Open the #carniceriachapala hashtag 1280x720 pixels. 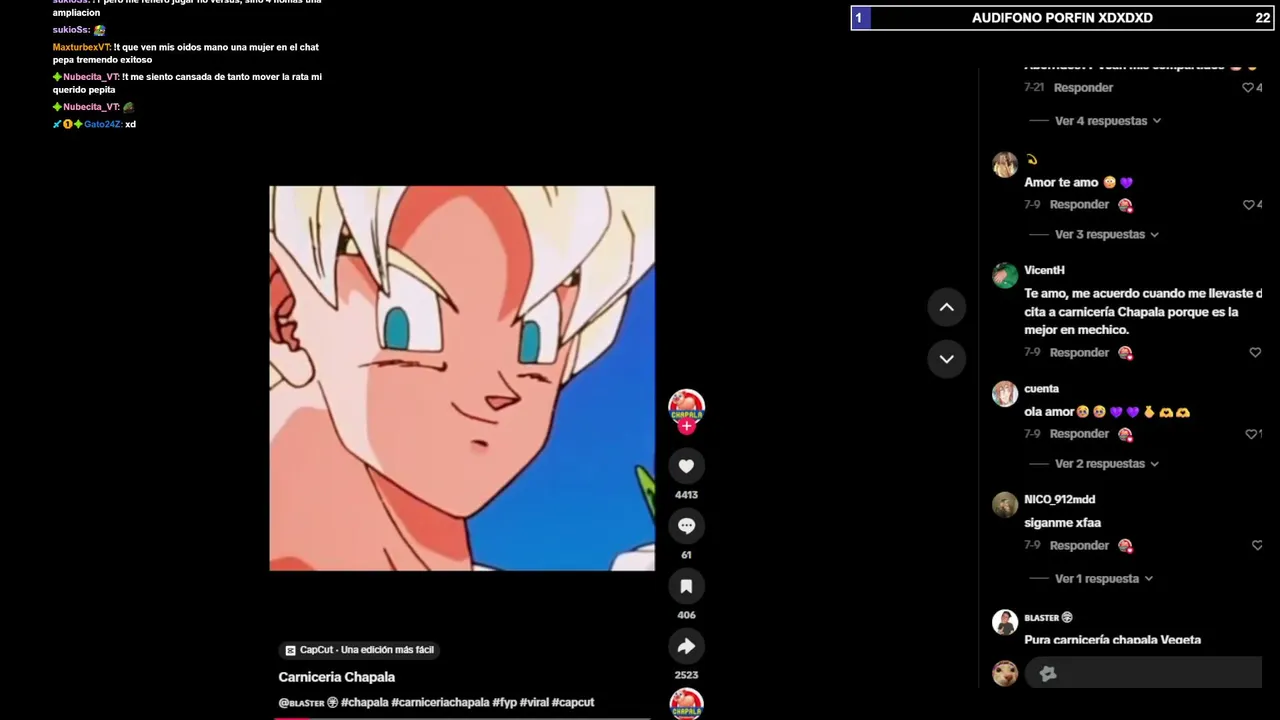(x=440, y=703)
